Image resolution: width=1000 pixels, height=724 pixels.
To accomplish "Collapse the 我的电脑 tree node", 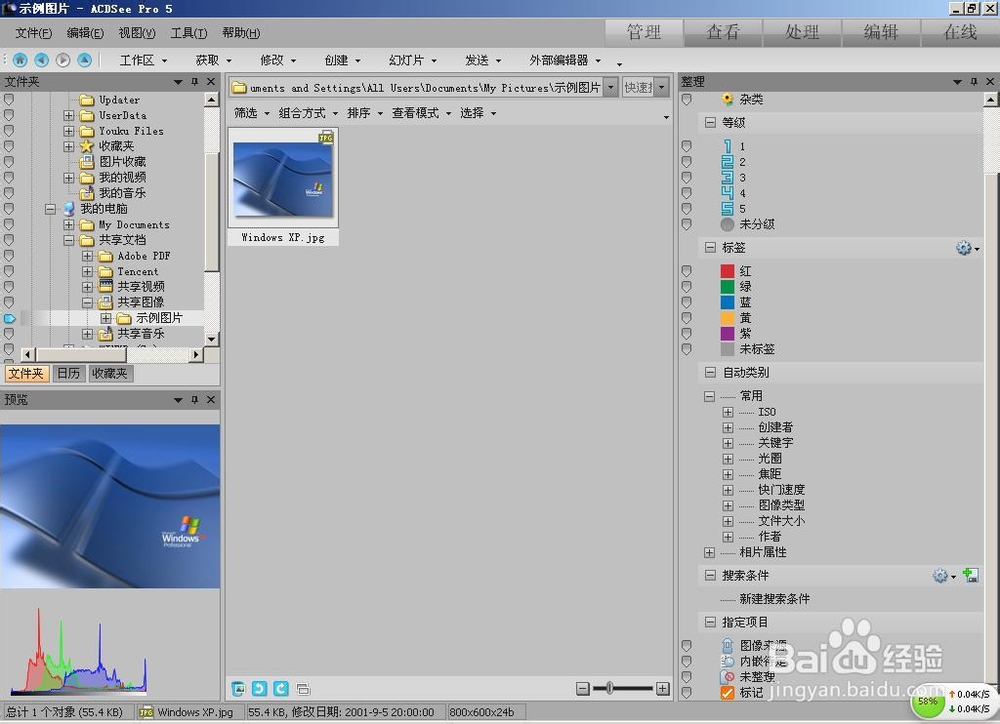I will click(x=50, y=209).
